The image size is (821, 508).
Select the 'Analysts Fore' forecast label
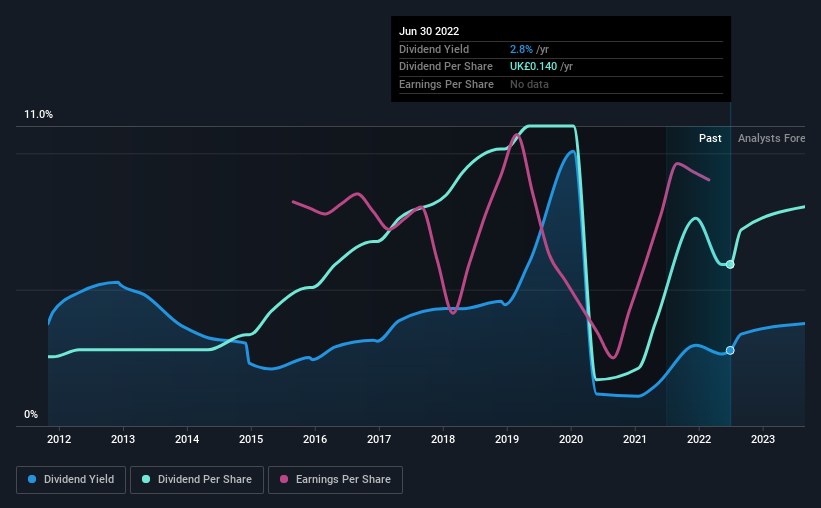pyautogui.click(x=771, y=138)
